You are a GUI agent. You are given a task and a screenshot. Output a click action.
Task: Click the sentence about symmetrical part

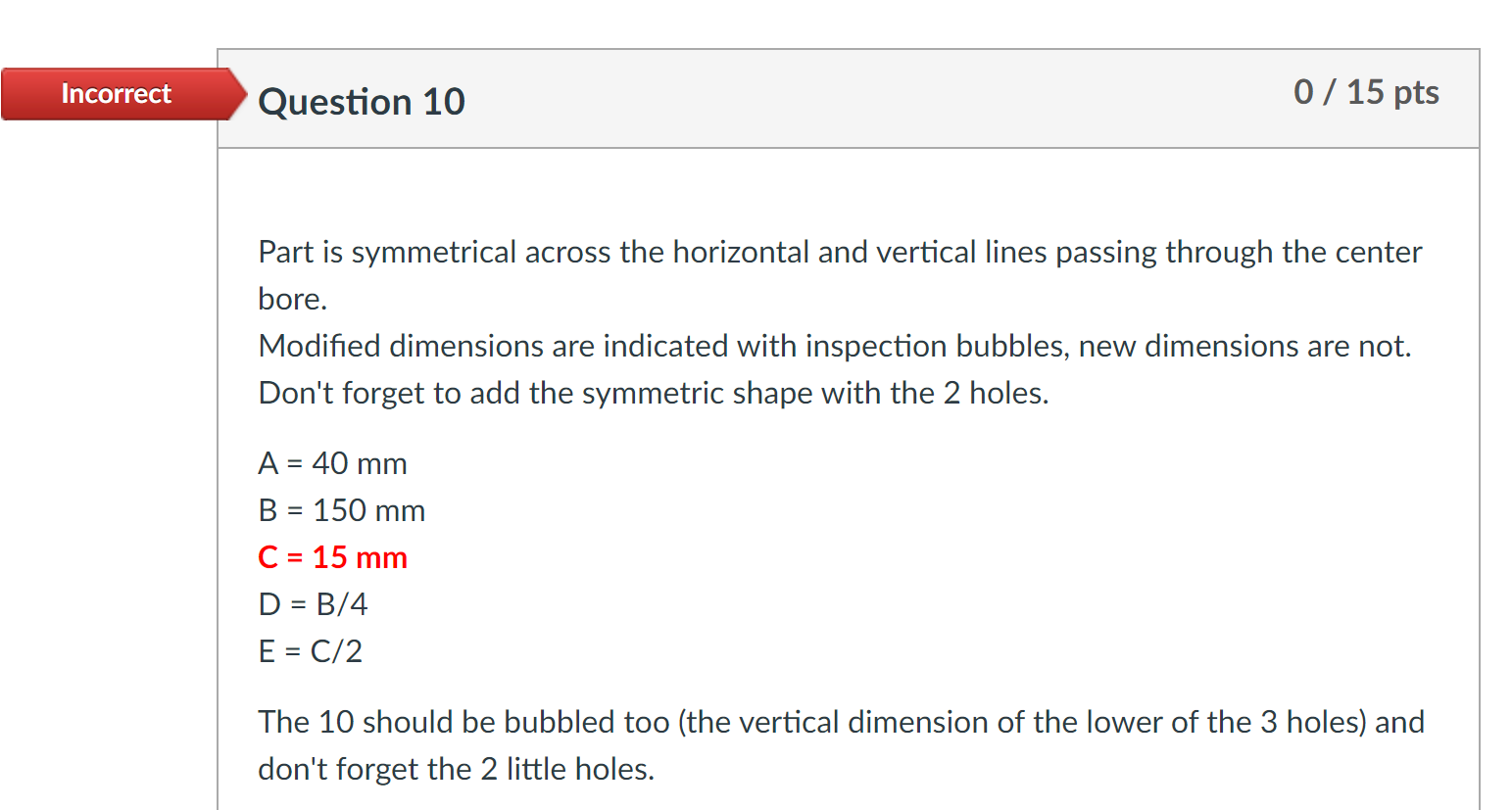click(839, 252)
